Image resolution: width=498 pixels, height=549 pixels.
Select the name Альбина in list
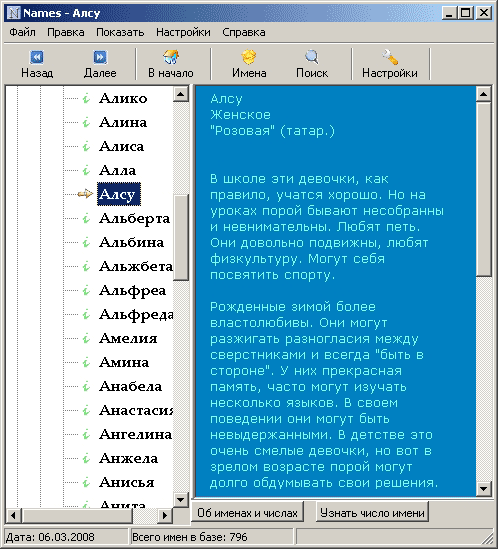[x=132, y=243]
